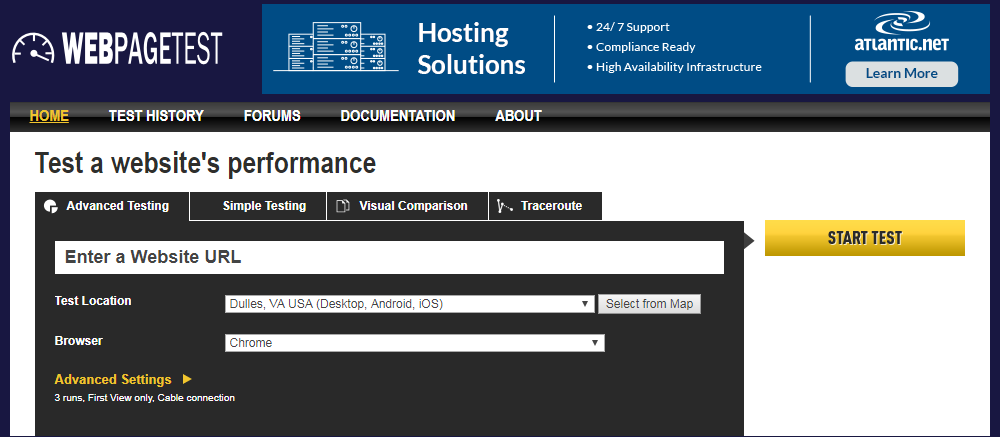This screenshot has width=1000, height=437.
Task: Click the WebPageTest speedometer logo icon
Action: click(x=33, y=48)
